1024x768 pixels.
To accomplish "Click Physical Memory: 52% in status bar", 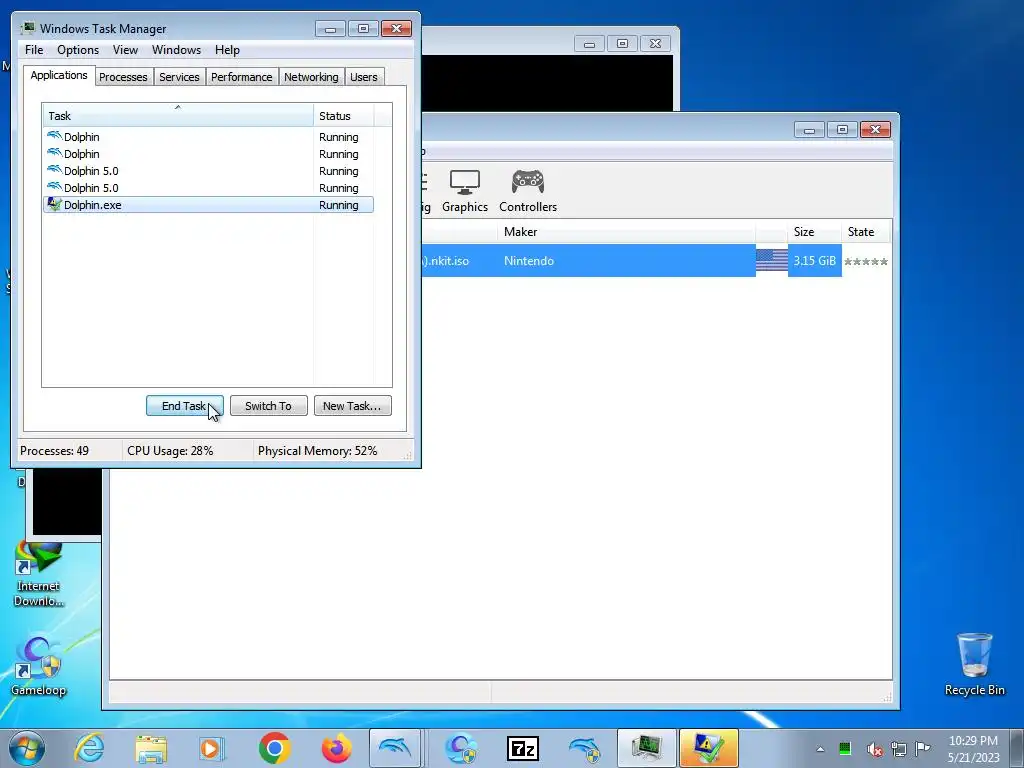I will (x=317, y=451).
